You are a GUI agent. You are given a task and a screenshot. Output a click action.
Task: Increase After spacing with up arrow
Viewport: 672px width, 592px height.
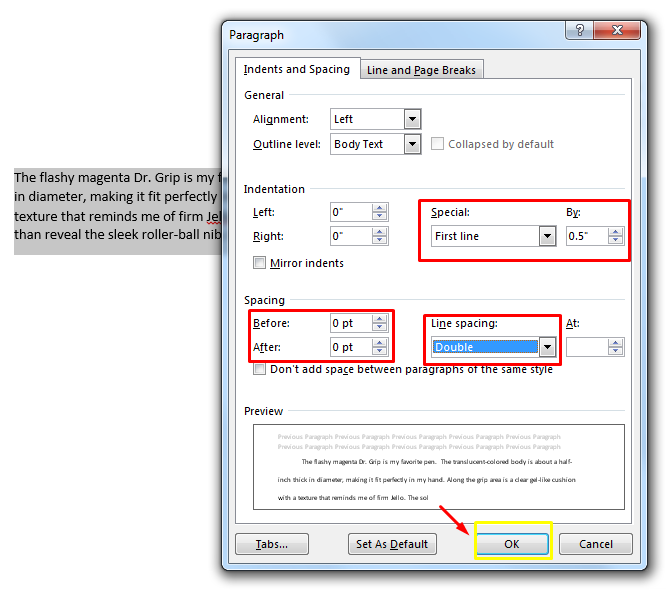pos(379,343)
